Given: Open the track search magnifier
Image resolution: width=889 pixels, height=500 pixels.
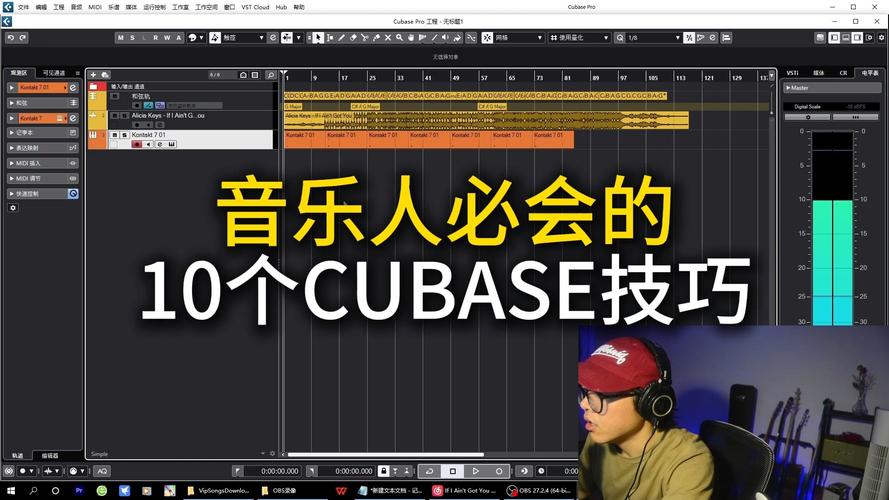Looking at the screenshot, I should 270,75.
